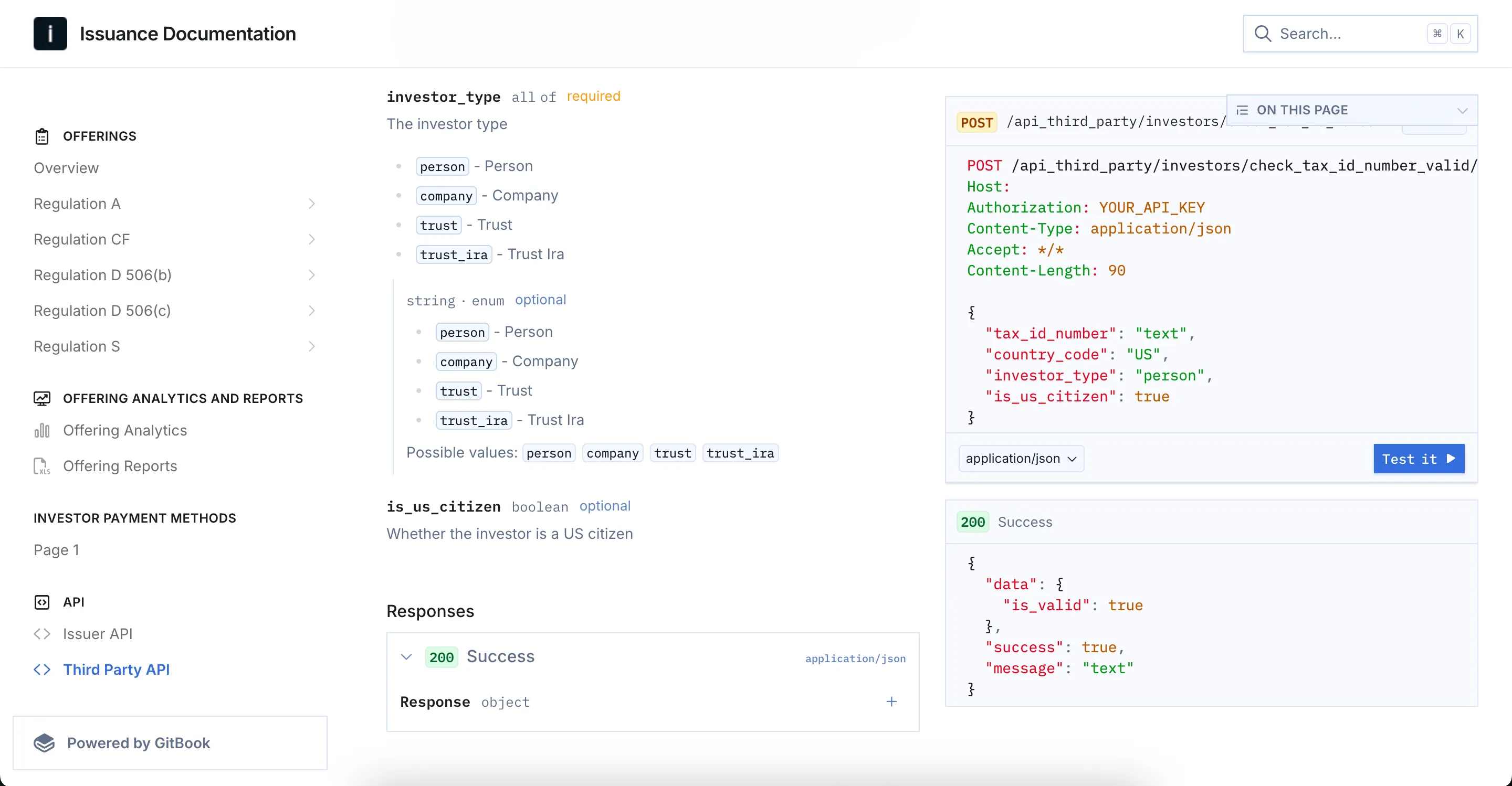
Task: Open the Issuer API page
Action: tap(98, 634)
